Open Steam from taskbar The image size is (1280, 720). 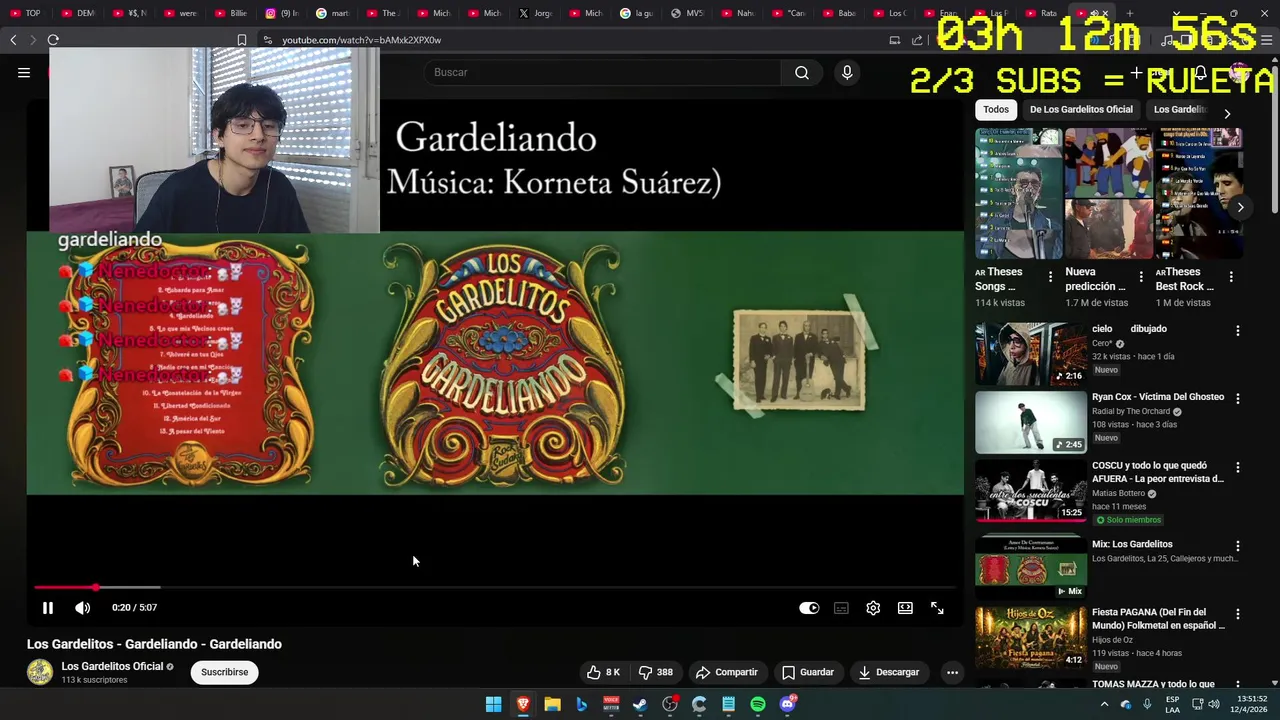click(640, 705)
